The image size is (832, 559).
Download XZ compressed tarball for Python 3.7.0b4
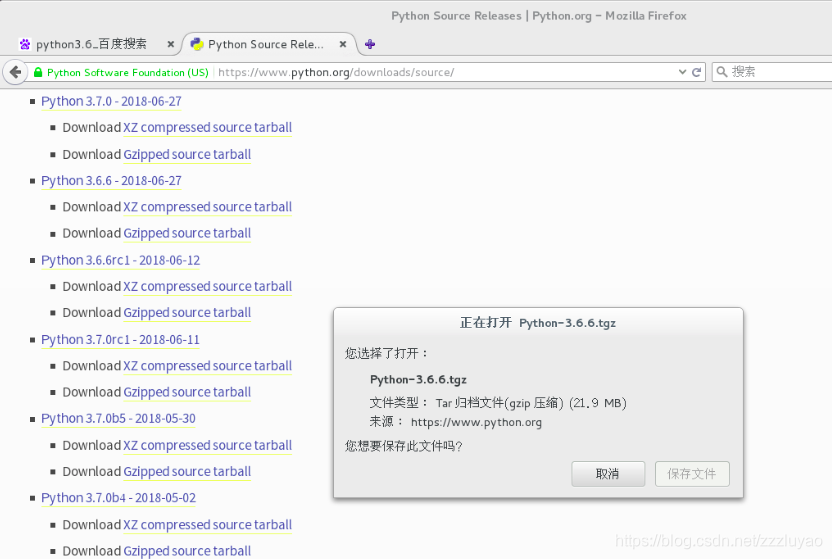[x=207, y=525]
